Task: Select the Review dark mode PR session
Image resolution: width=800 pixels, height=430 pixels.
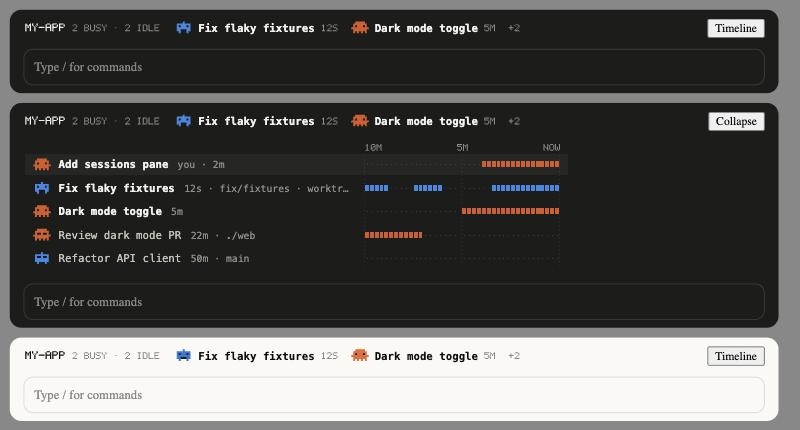Action: [x=296, y=235]
